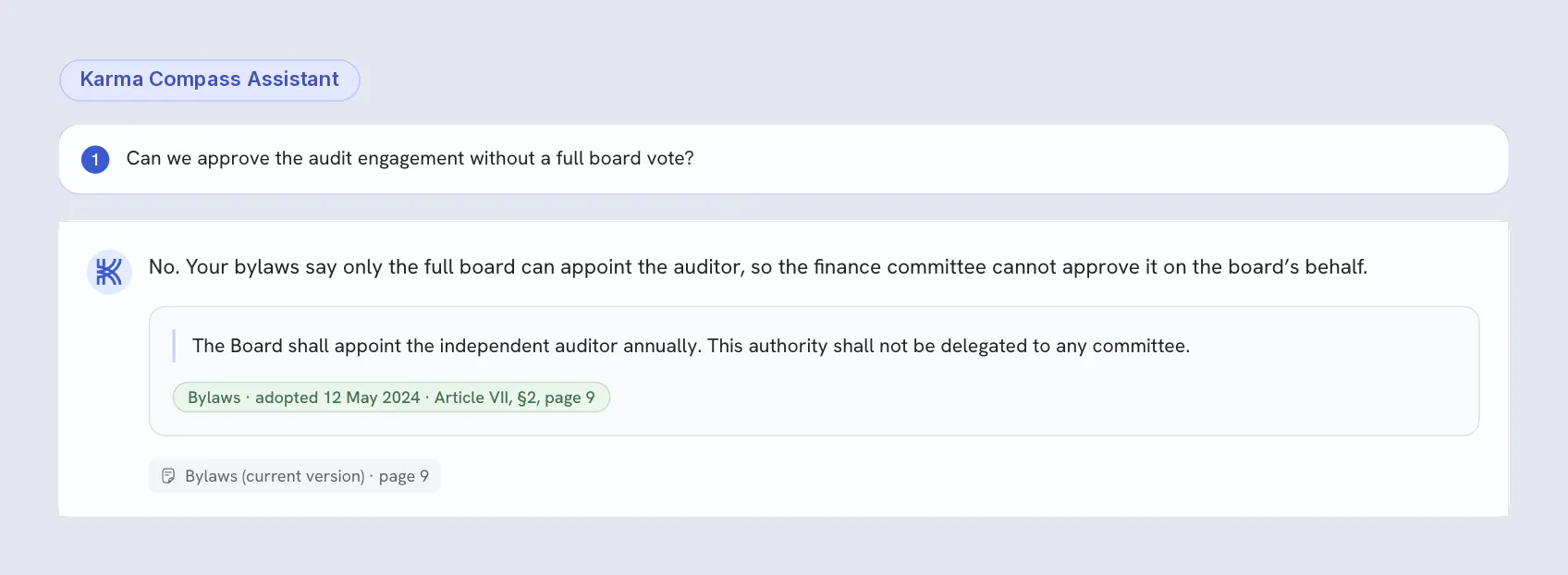The width and height of the screenshot is (1568, 575).
Task: Select the question about the audit engagement
Action: [x=410, y=159]
